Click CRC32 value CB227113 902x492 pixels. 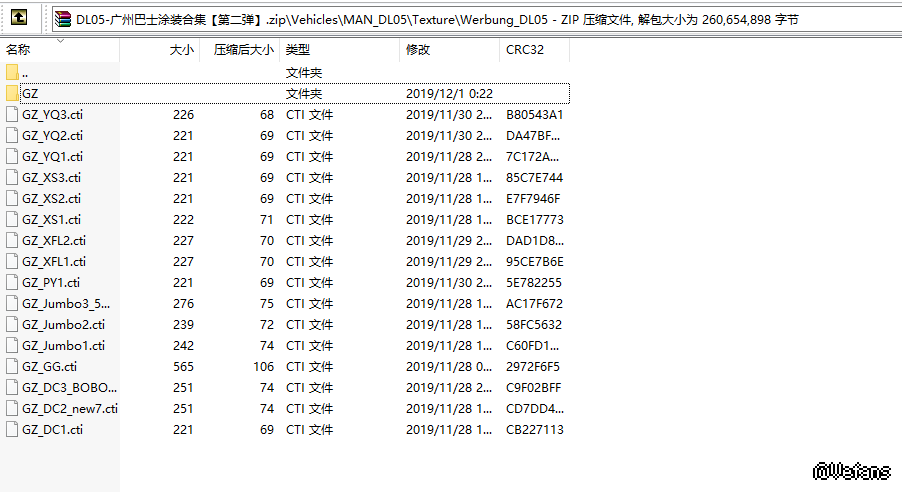535,430
